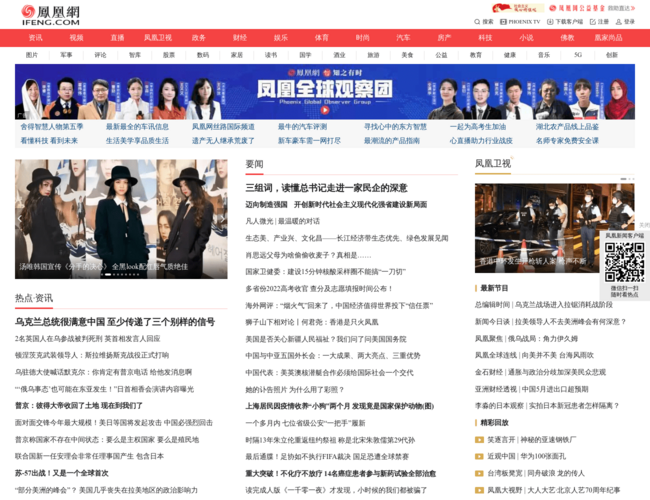Open Phoenix TV via its icon

503,21
